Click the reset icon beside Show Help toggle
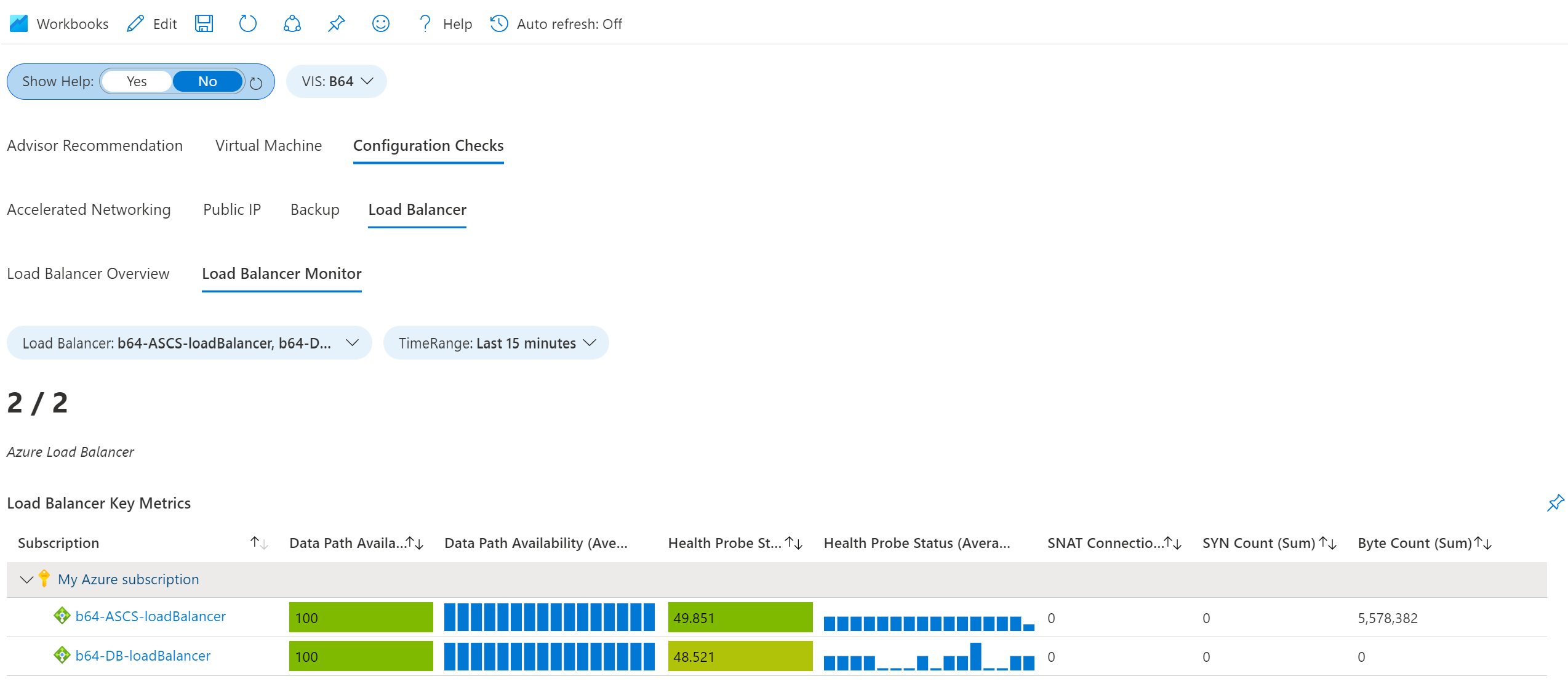Screen dimensions: 1568x692 [256, 83]
